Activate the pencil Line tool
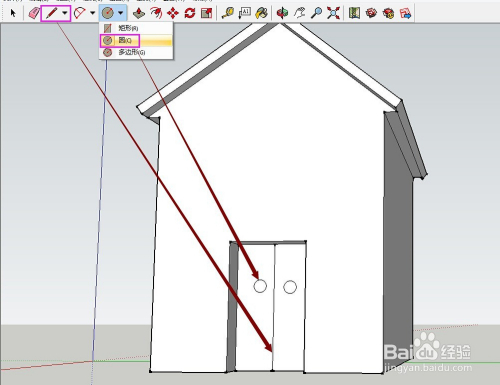The height and width of the screenshot is (385, 500). tap(51, 13)
